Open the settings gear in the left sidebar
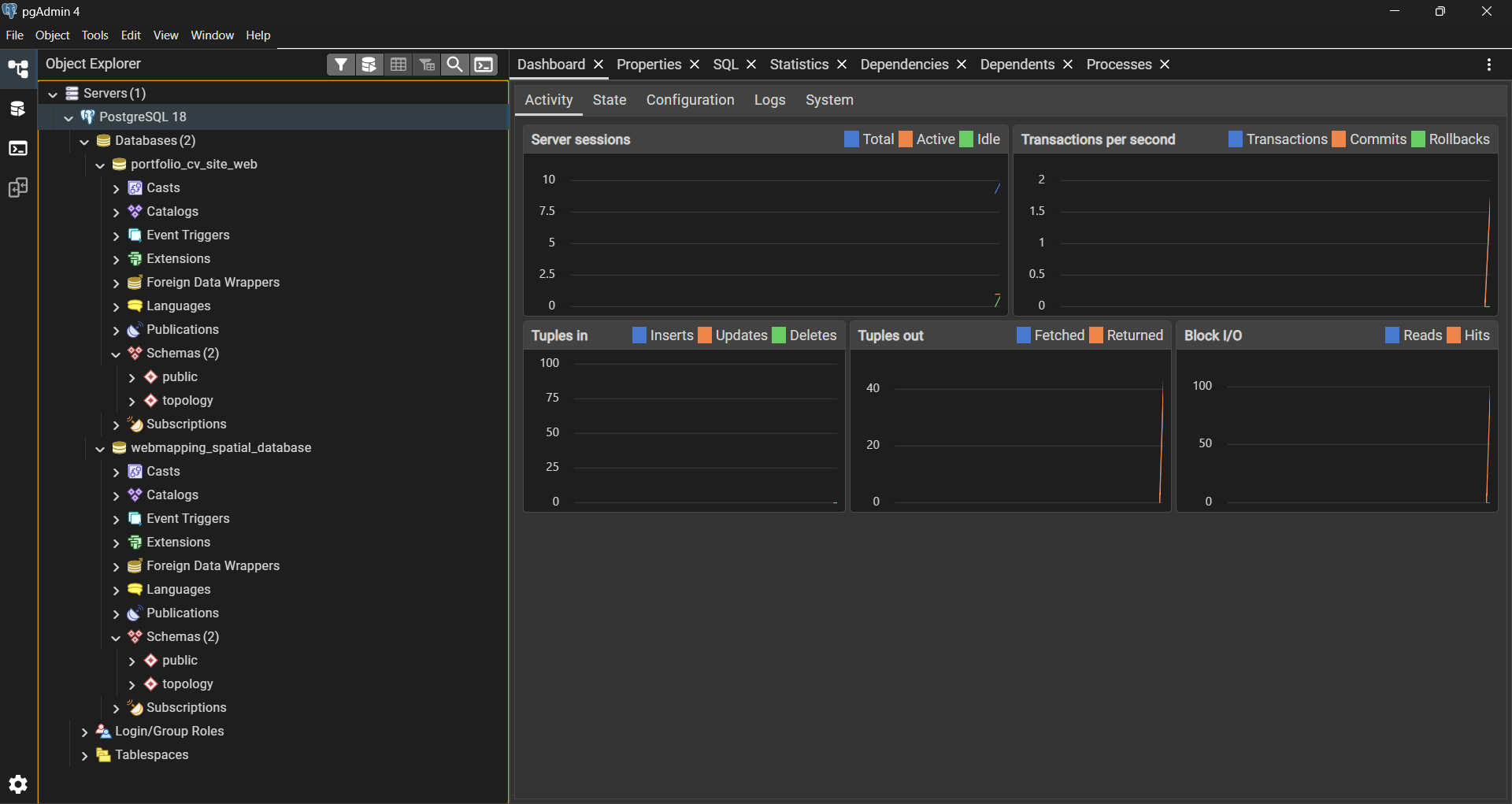Image resolution: width=1512 pixels, height=804 pixels. tap(18, 784)
